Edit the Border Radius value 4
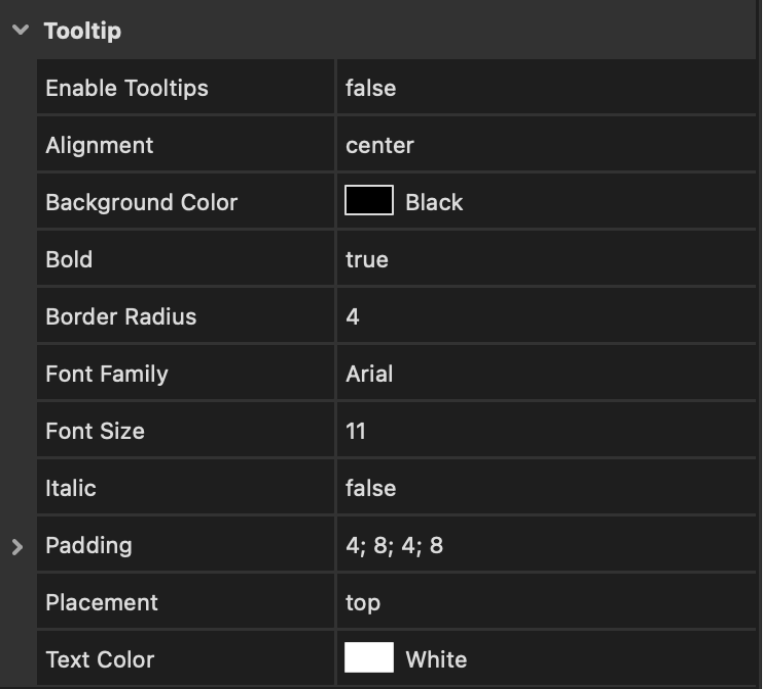Viewport: 763px width, 690px height. tap(352, 317)
